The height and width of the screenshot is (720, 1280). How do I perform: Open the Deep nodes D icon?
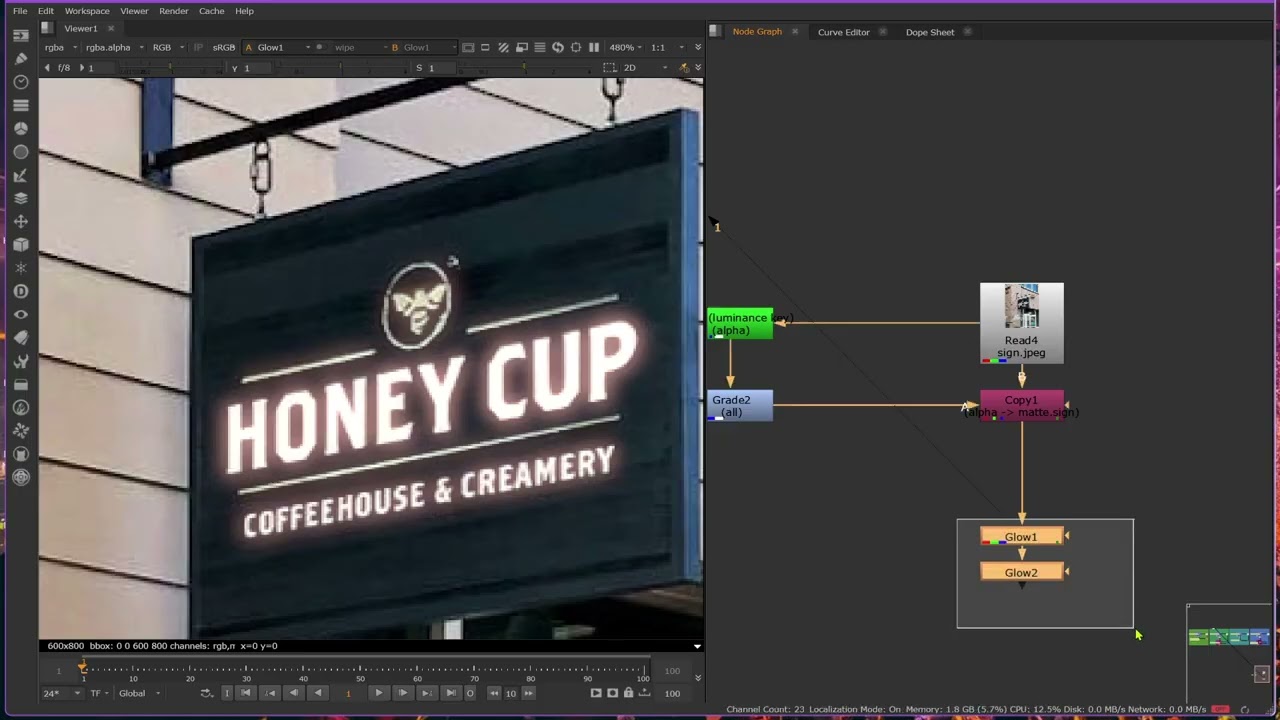click(x=20, y=291)
